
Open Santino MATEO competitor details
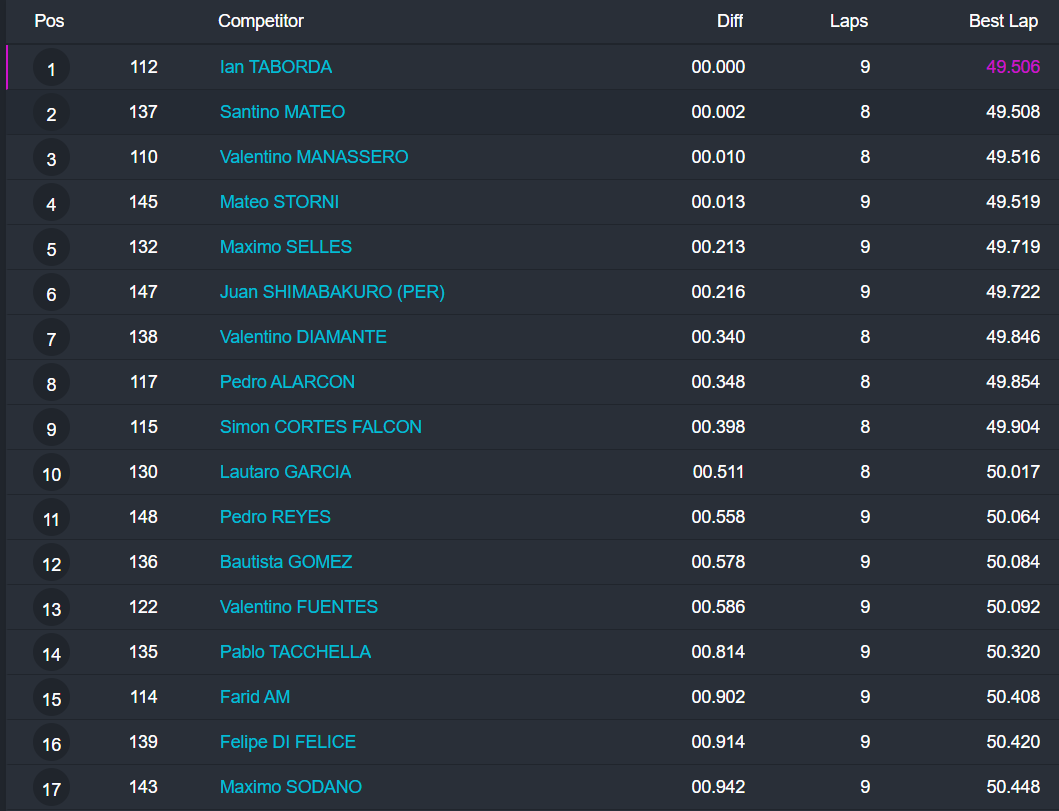point(282,112)
